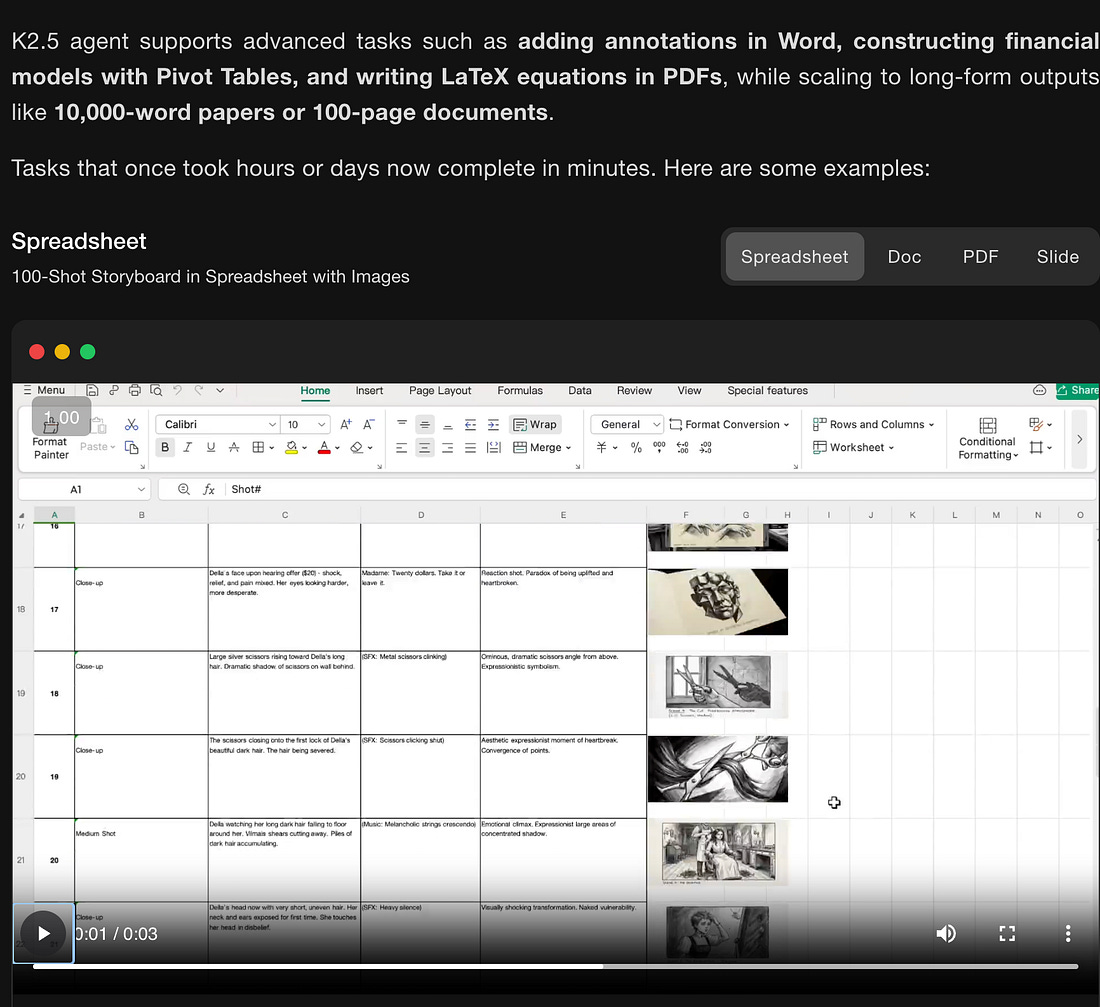Select the PDF example tab
This screenshot has width=1100, height=1007.
tap(980, 257)
